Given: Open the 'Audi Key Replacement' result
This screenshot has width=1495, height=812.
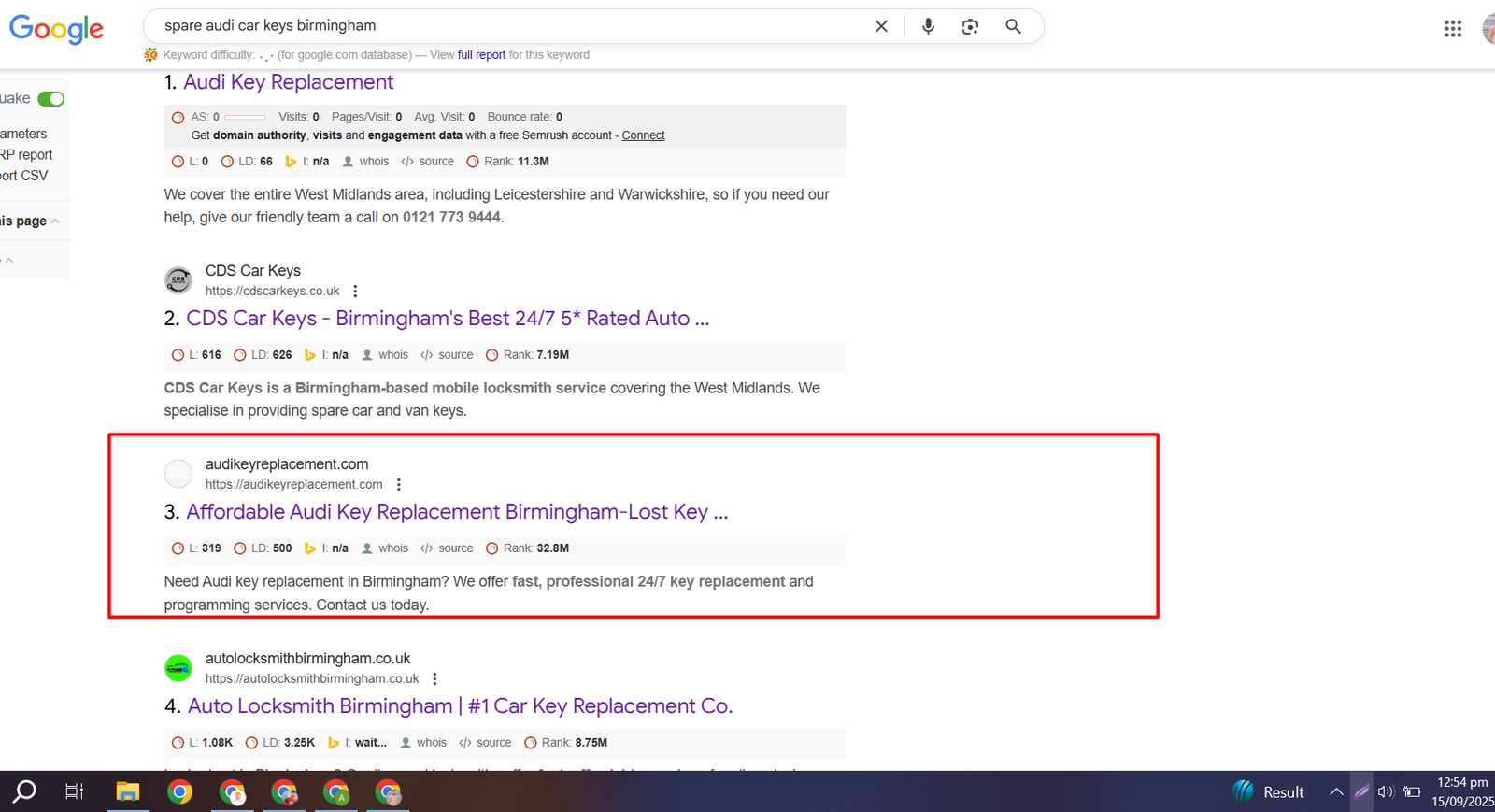Looking at the screenshot, I should point(288,82).
